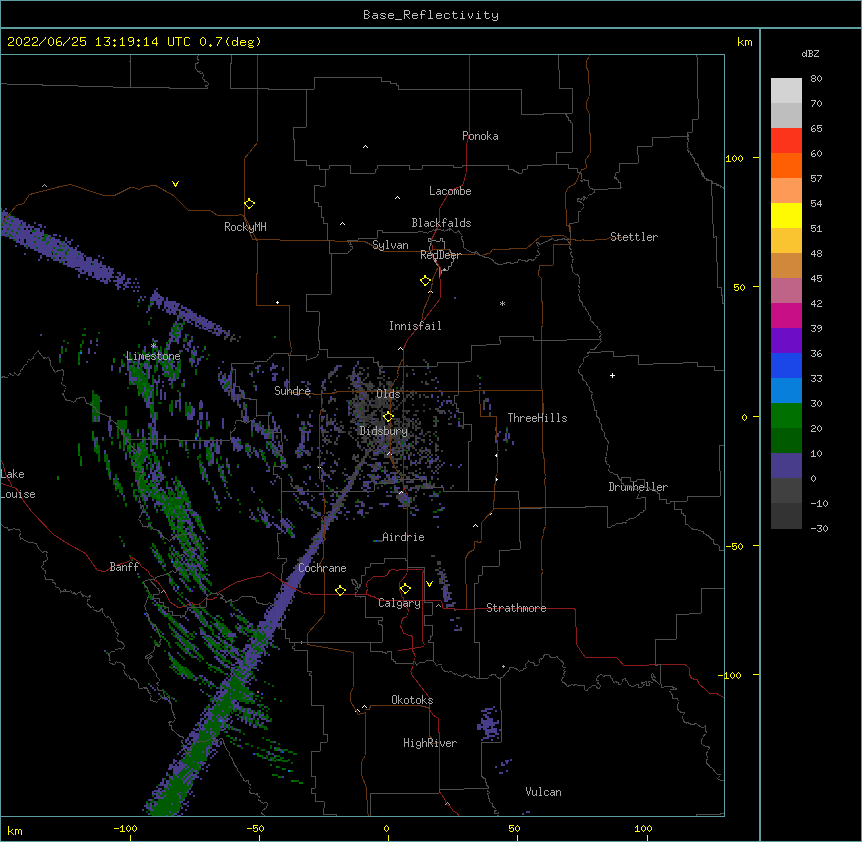862x842 pixels.
Task: Click the yellow station marker near RockyMH
Action: pos(249,204)
